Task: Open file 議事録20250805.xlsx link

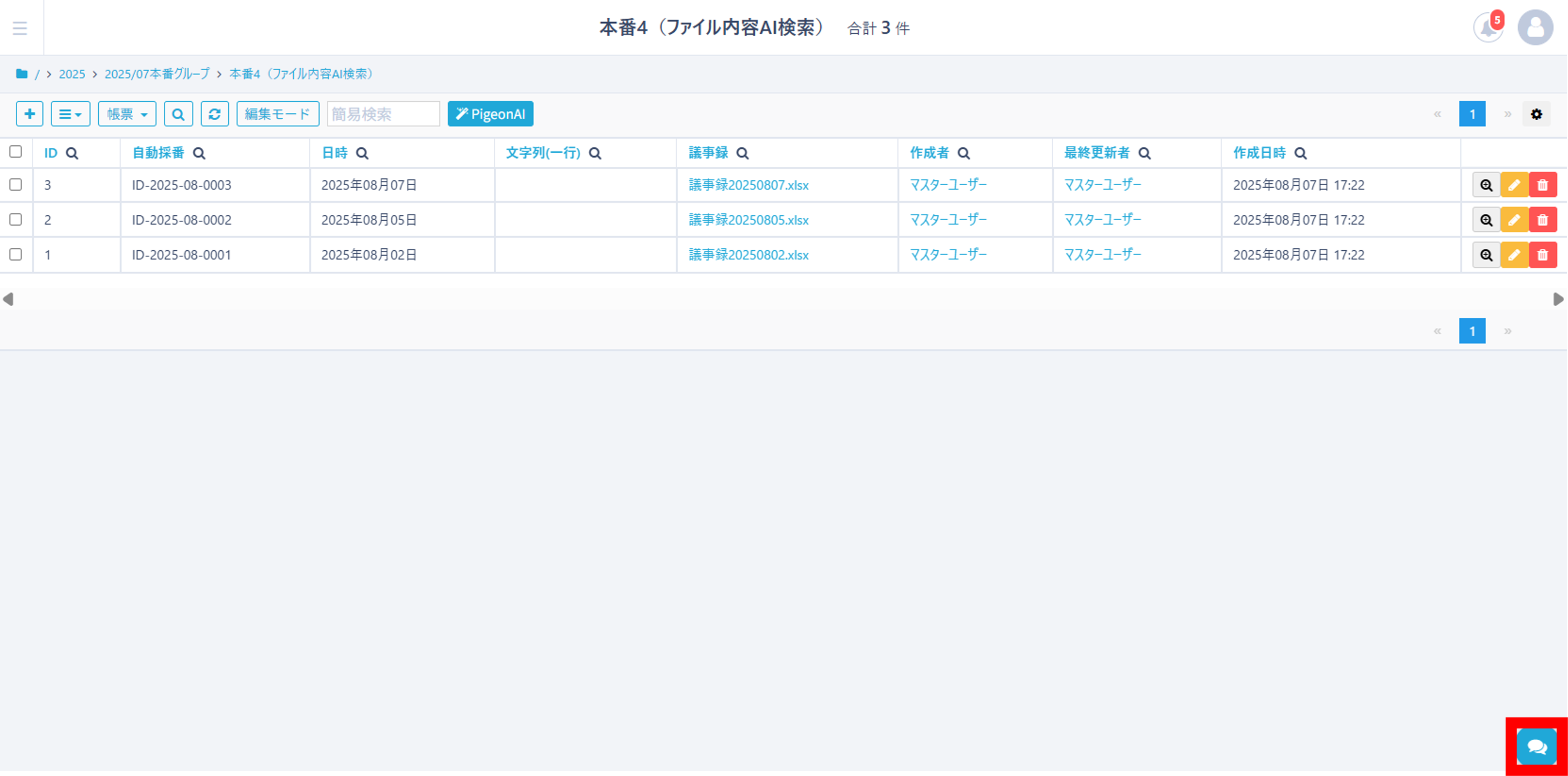Action: 748,220
